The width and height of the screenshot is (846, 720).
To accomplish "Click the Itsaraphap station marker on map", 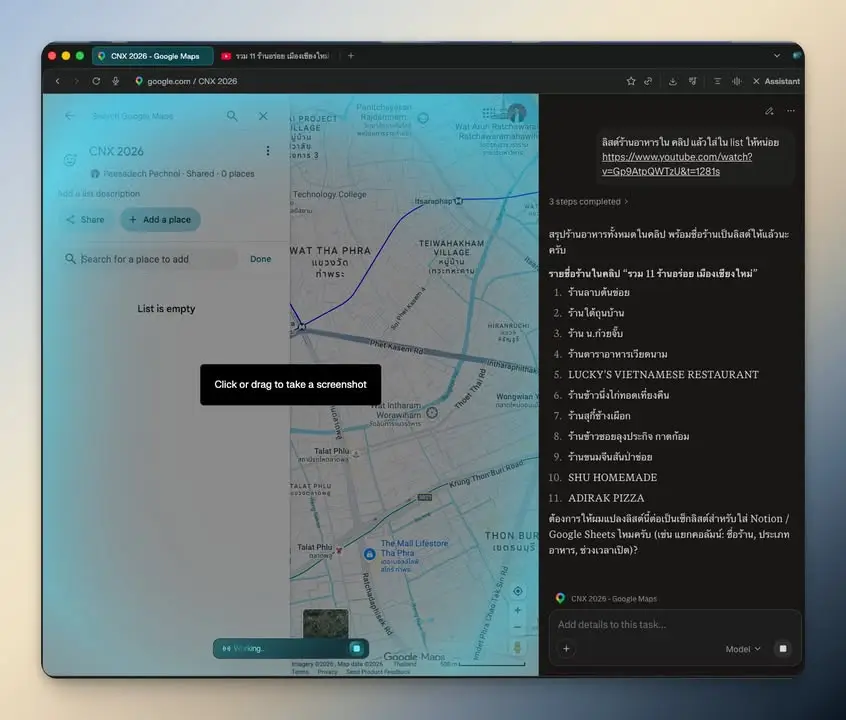I will (459, 201).
